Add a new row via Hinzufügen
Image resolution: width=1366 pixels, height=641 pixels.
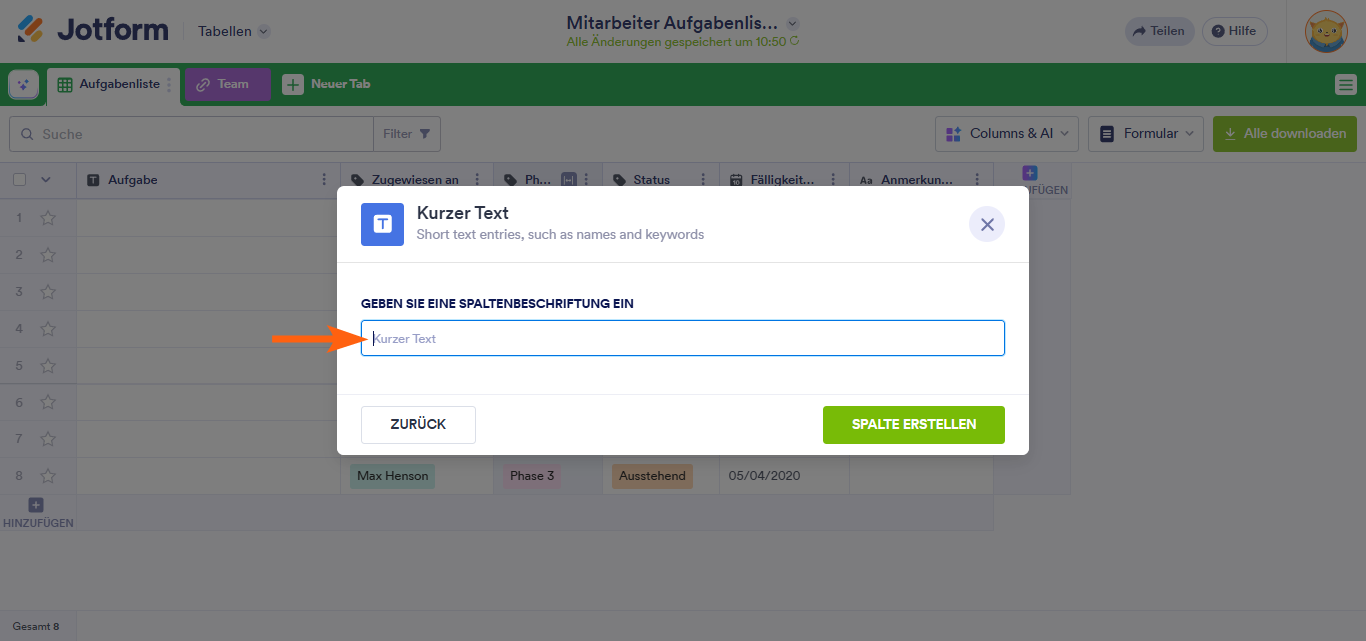tap(37, 513)
